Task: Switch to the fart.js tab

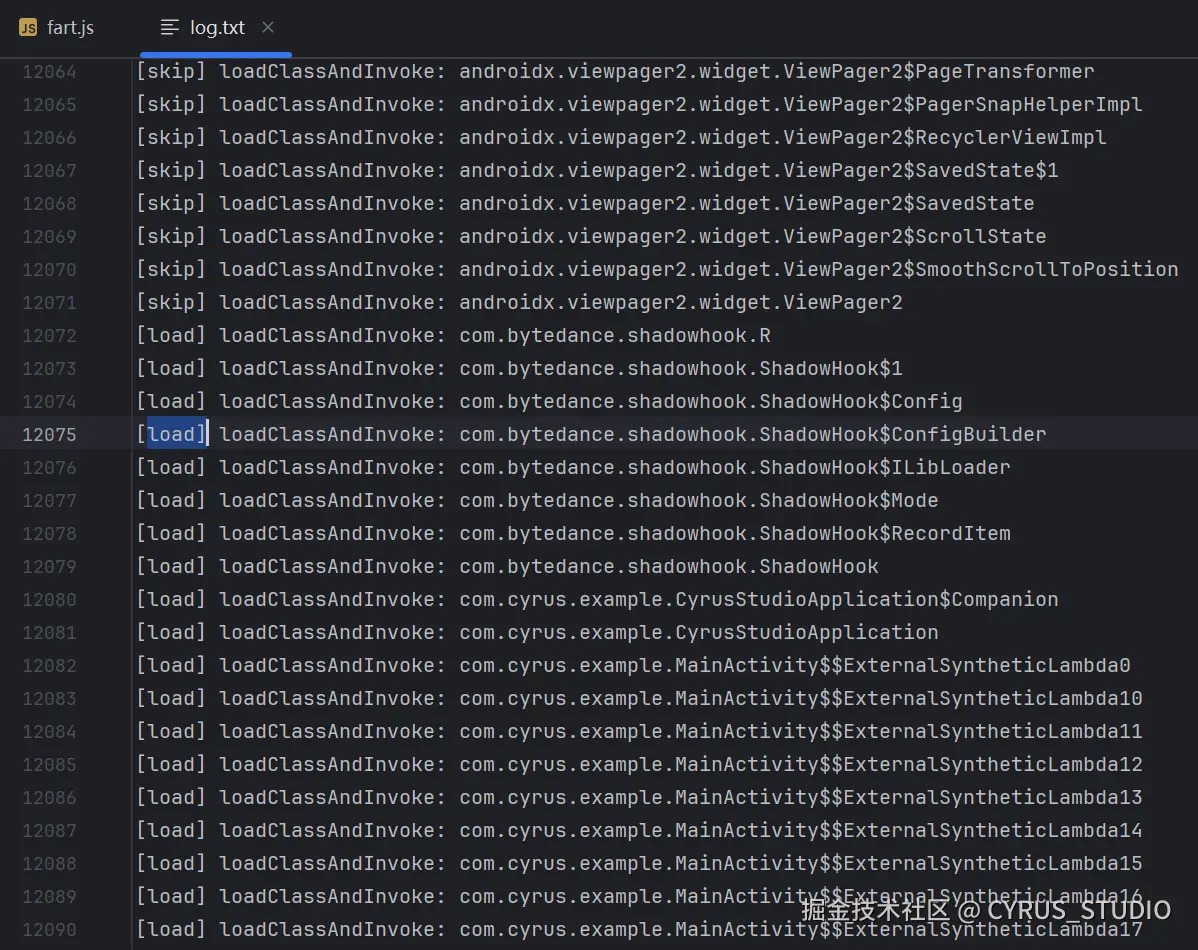Action: 68,27
